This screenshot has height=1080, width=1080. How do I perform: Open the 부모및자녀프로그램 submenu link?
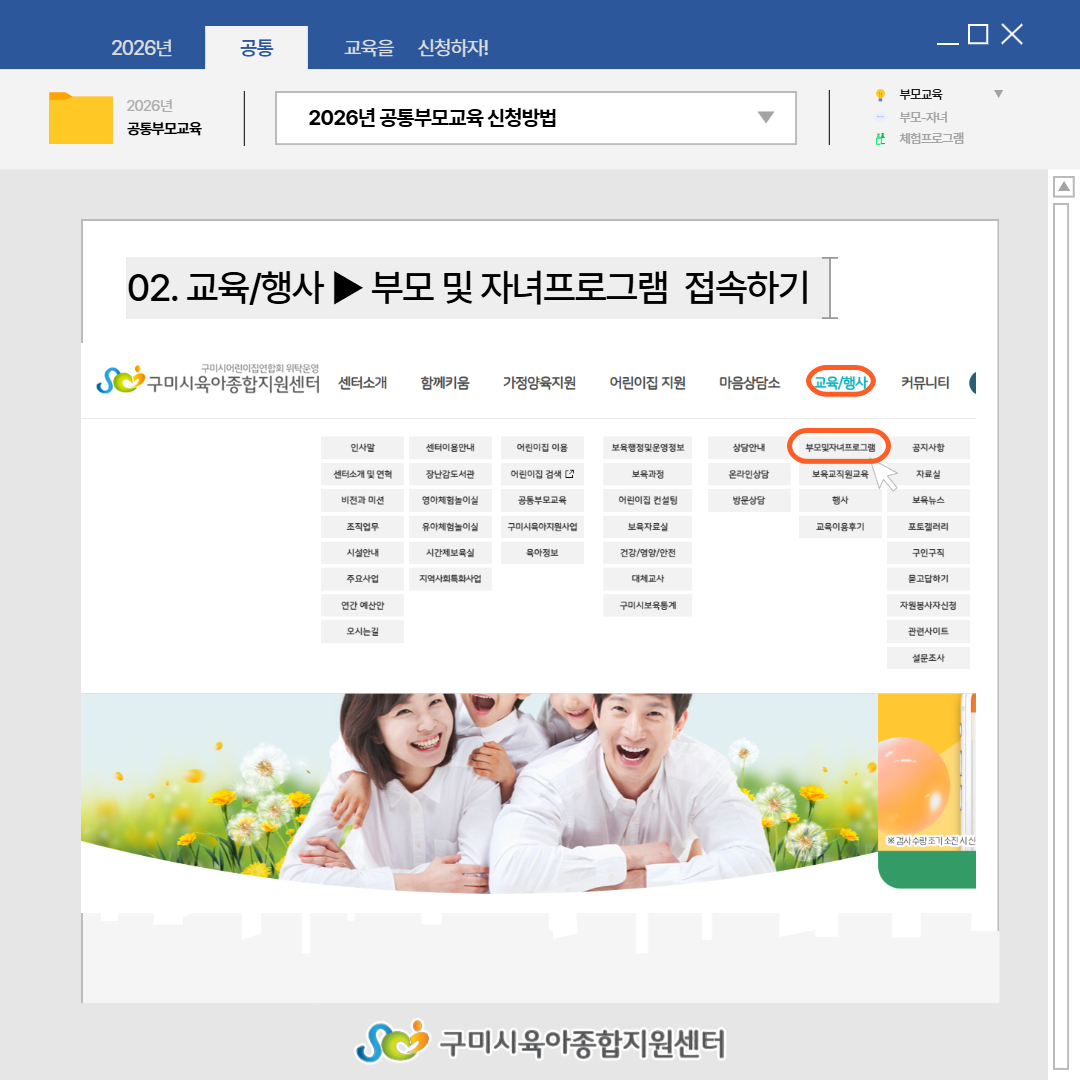pos(839,448)
